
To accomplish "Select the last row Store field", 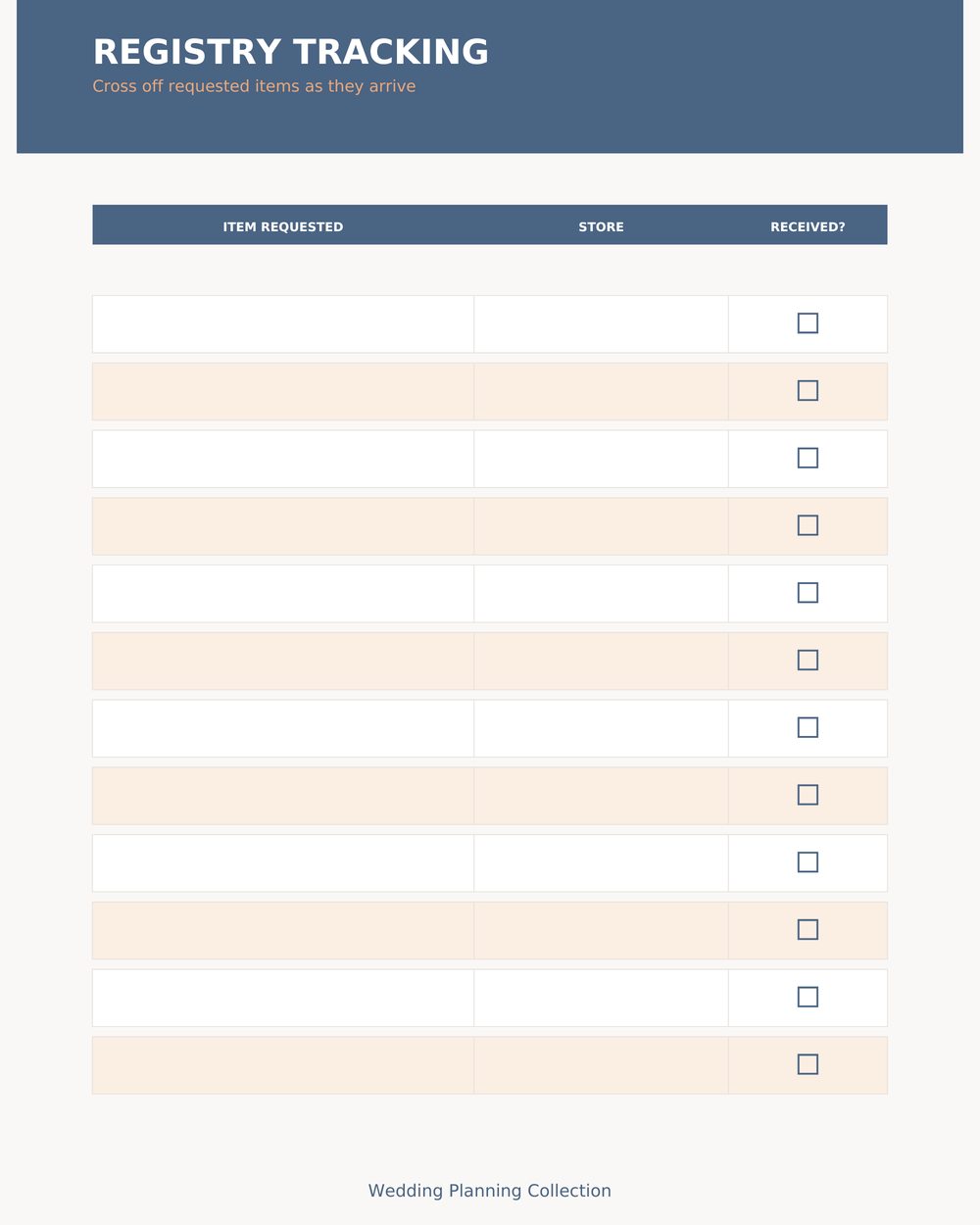I will (x=601, y=1065).
